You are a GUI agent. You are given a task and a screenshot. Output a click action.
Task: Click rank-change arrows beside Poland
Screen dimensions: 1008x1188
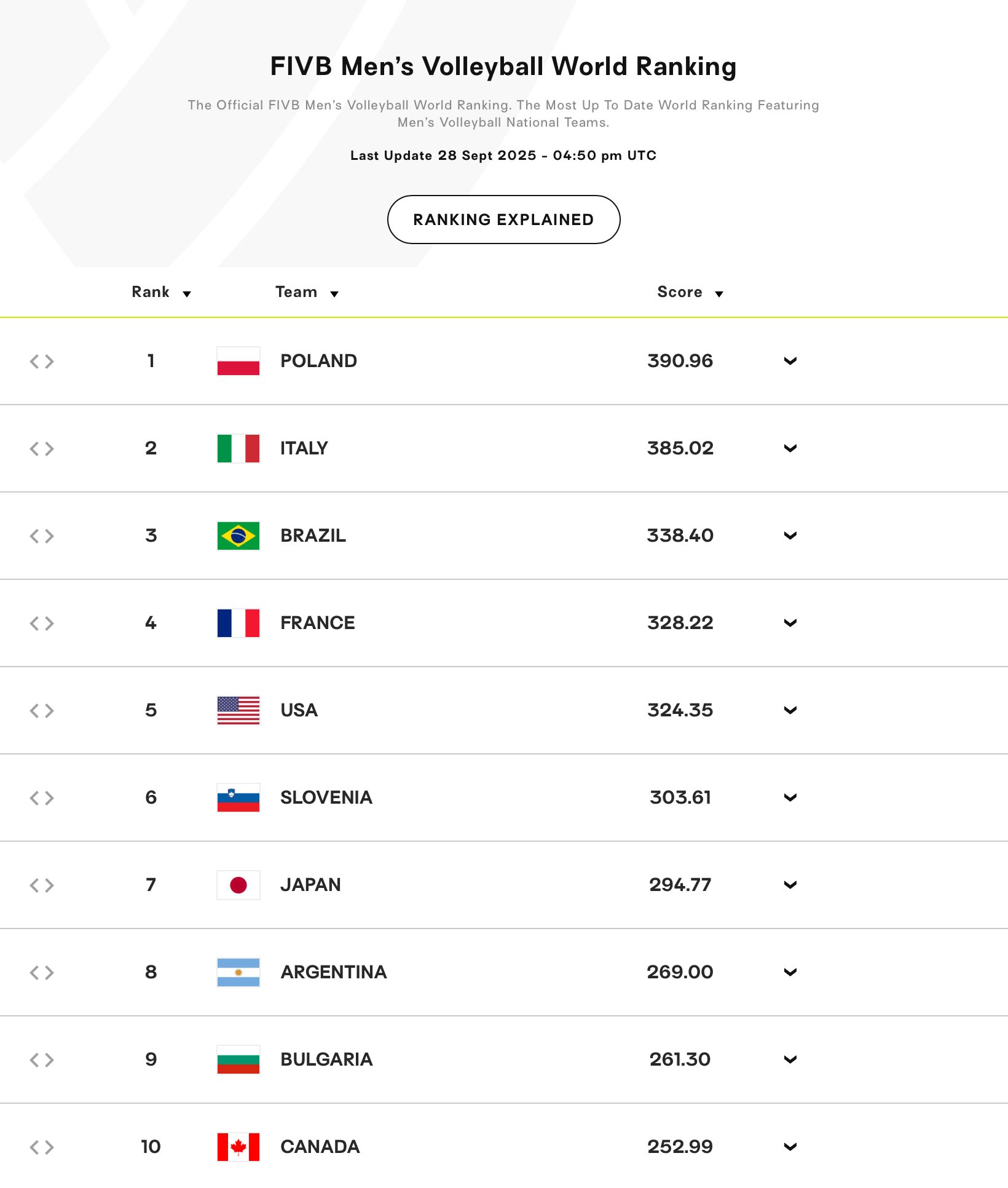pyautogui.click(x=42, y=361)
